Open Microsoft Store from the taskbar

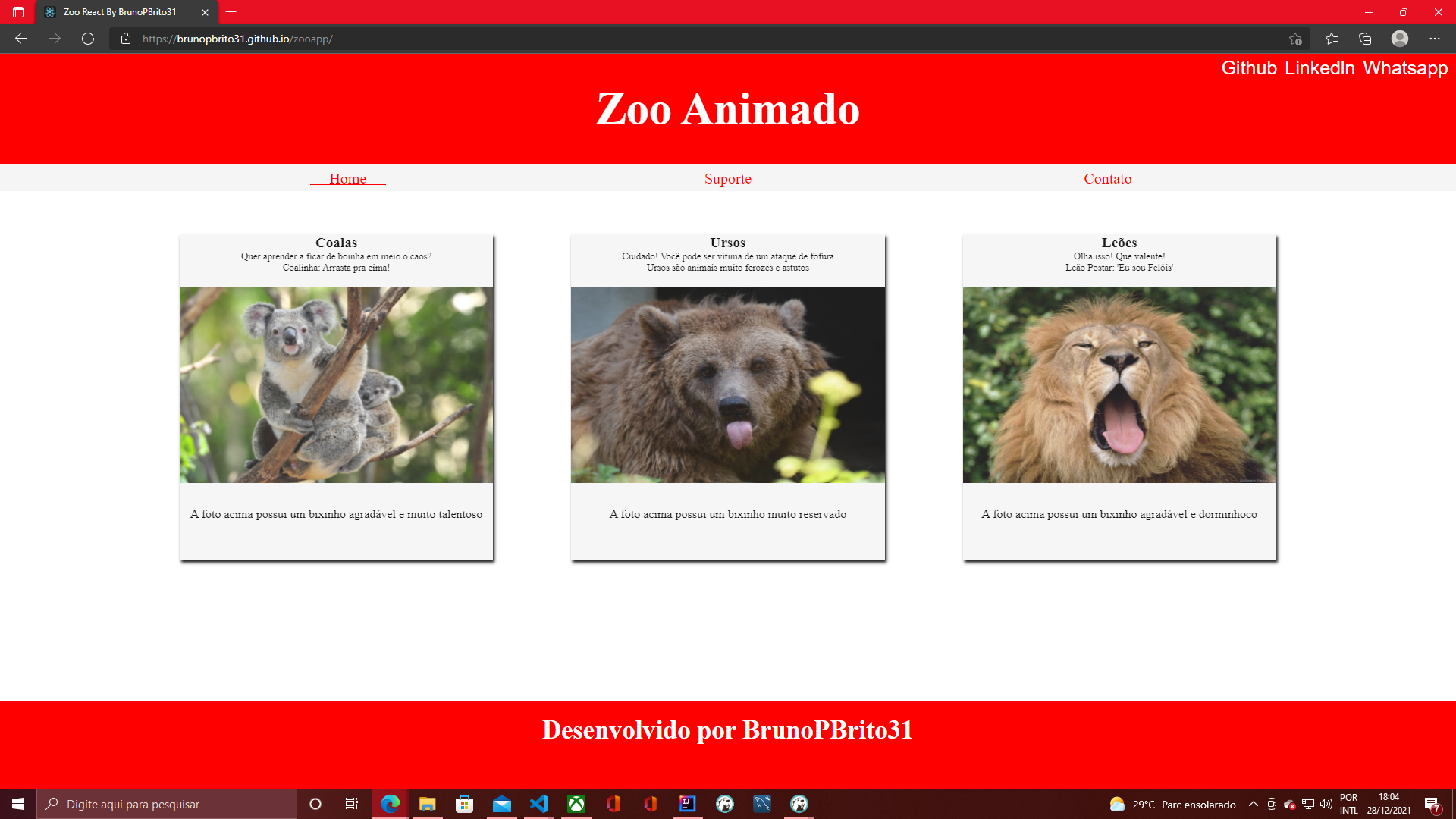click(x=465, y=804)
